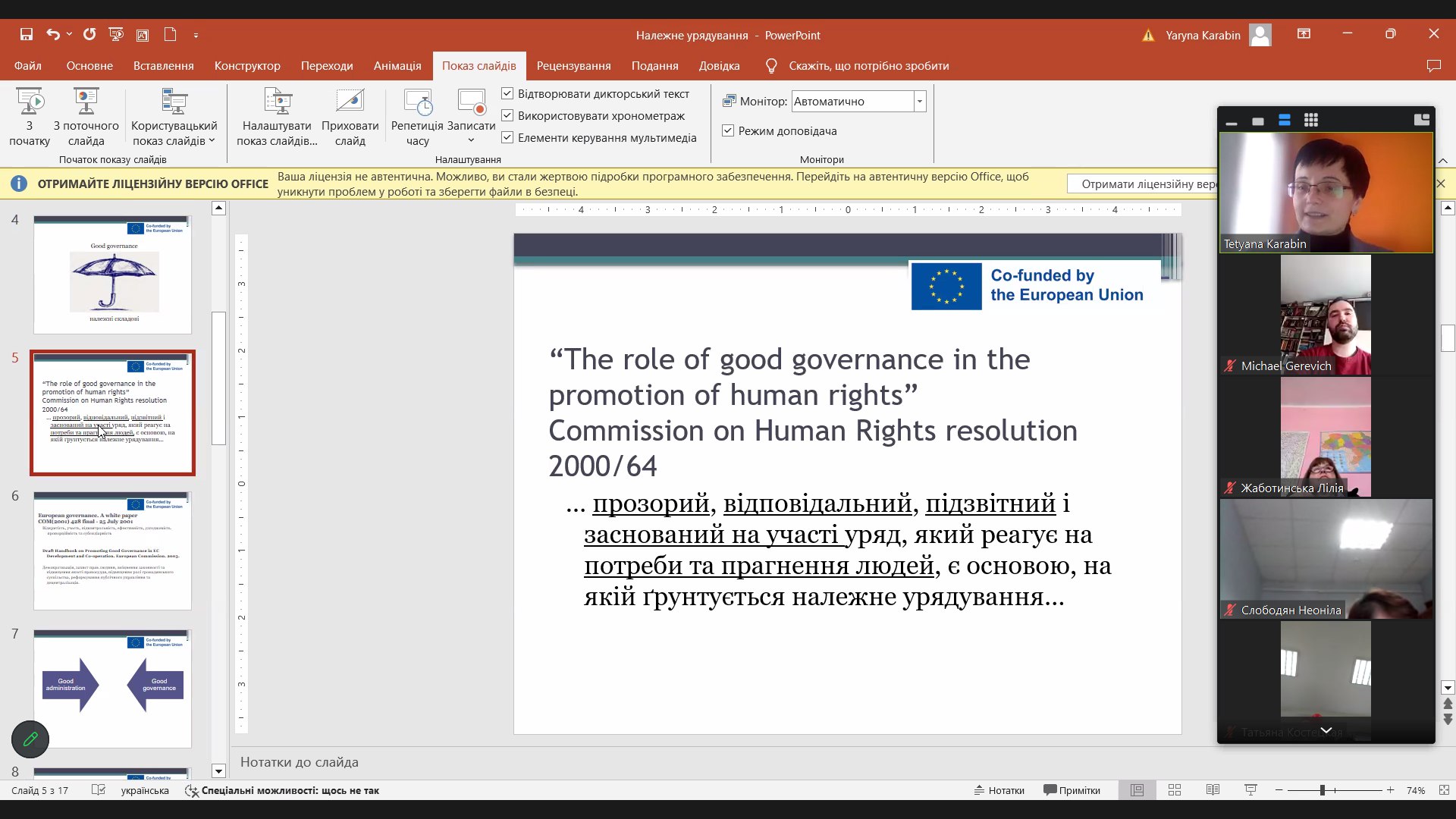This screenshot has height=819, width=1456.
Task: Click the Hide Slide icon
Action: (x=350, y=102)
